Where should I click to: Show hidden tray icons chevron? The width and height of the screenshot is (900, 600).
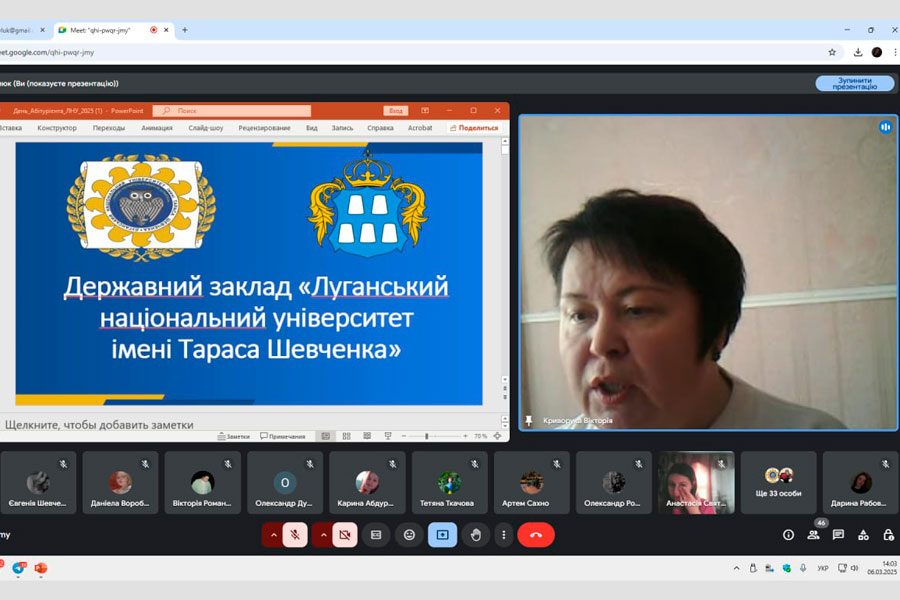736,568
